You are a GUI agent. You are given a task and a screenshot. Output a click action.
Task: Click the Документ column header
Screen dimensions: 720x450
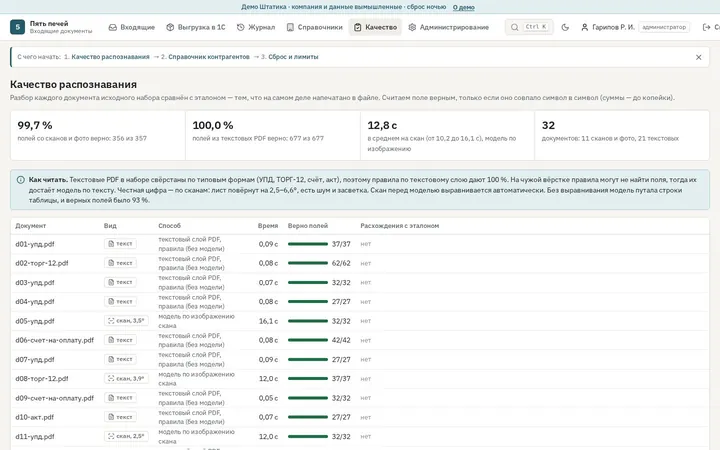click(31, 226)
